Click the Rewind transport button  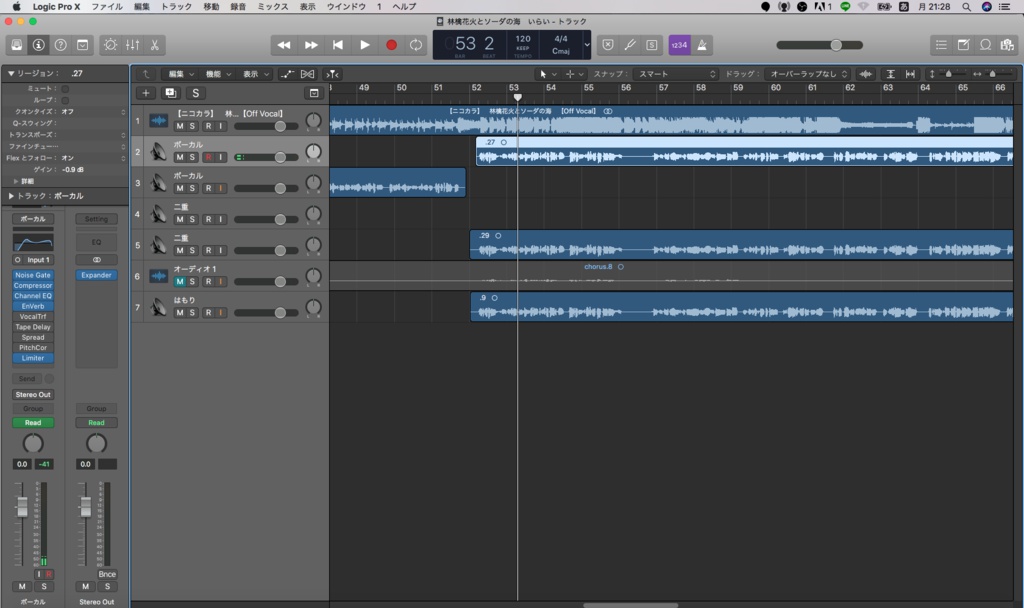283,45
